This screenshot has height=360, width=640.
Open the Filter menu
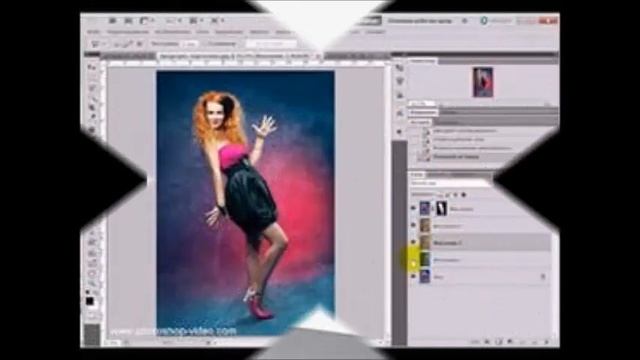tap(259, 32)
